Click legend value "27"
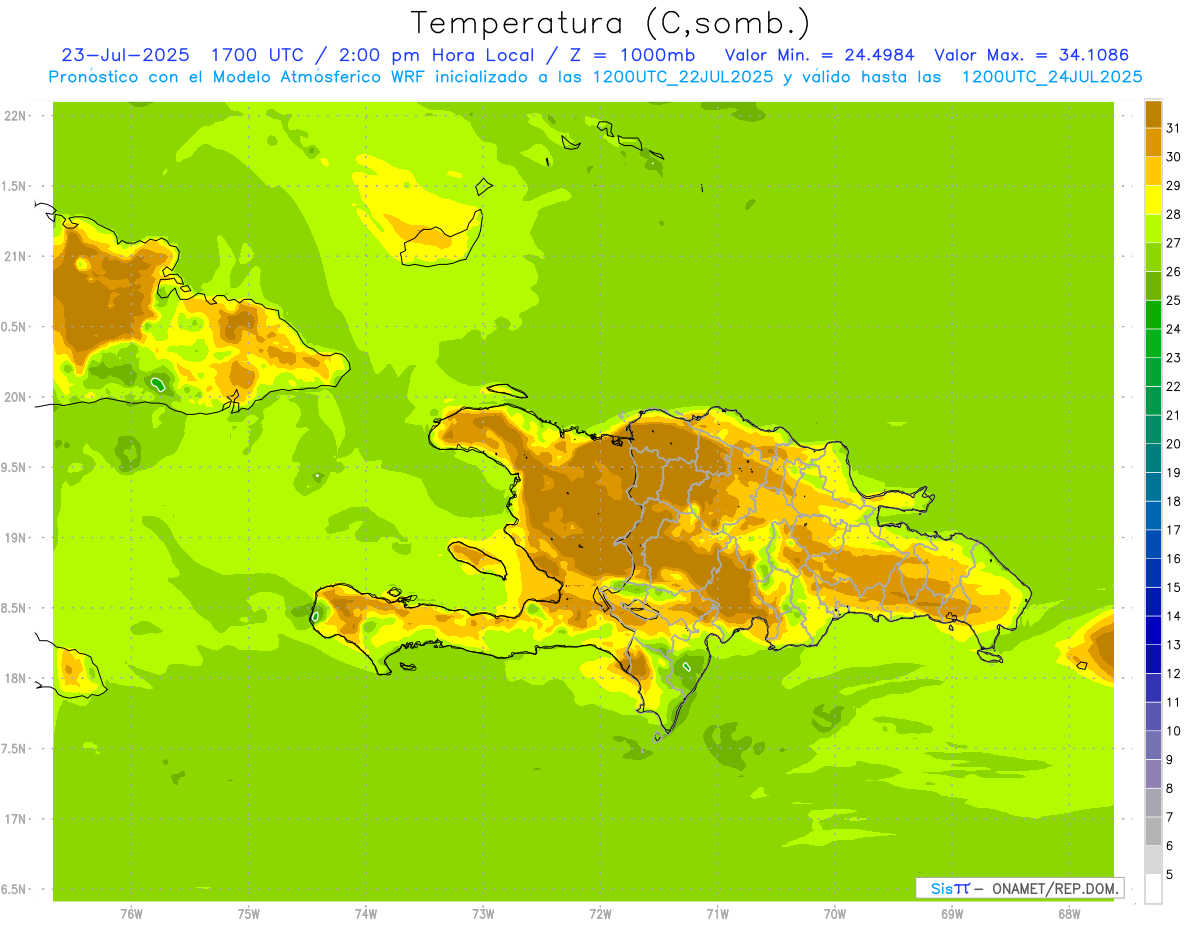The width and height of the screenshot is (1200, 927). [1174, 243]
